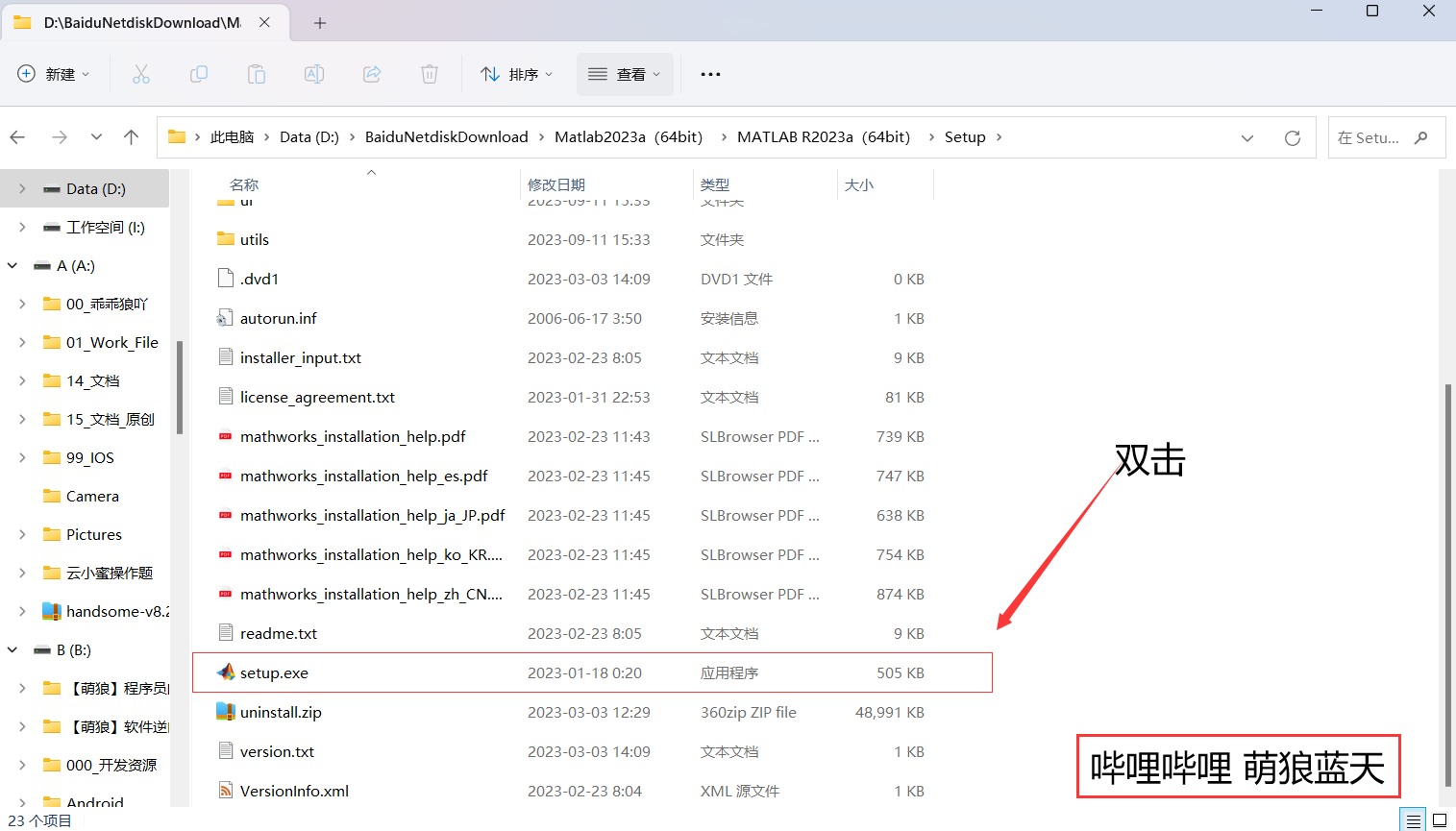Collapse the B (B:) drive node

(x=12, y=650)
